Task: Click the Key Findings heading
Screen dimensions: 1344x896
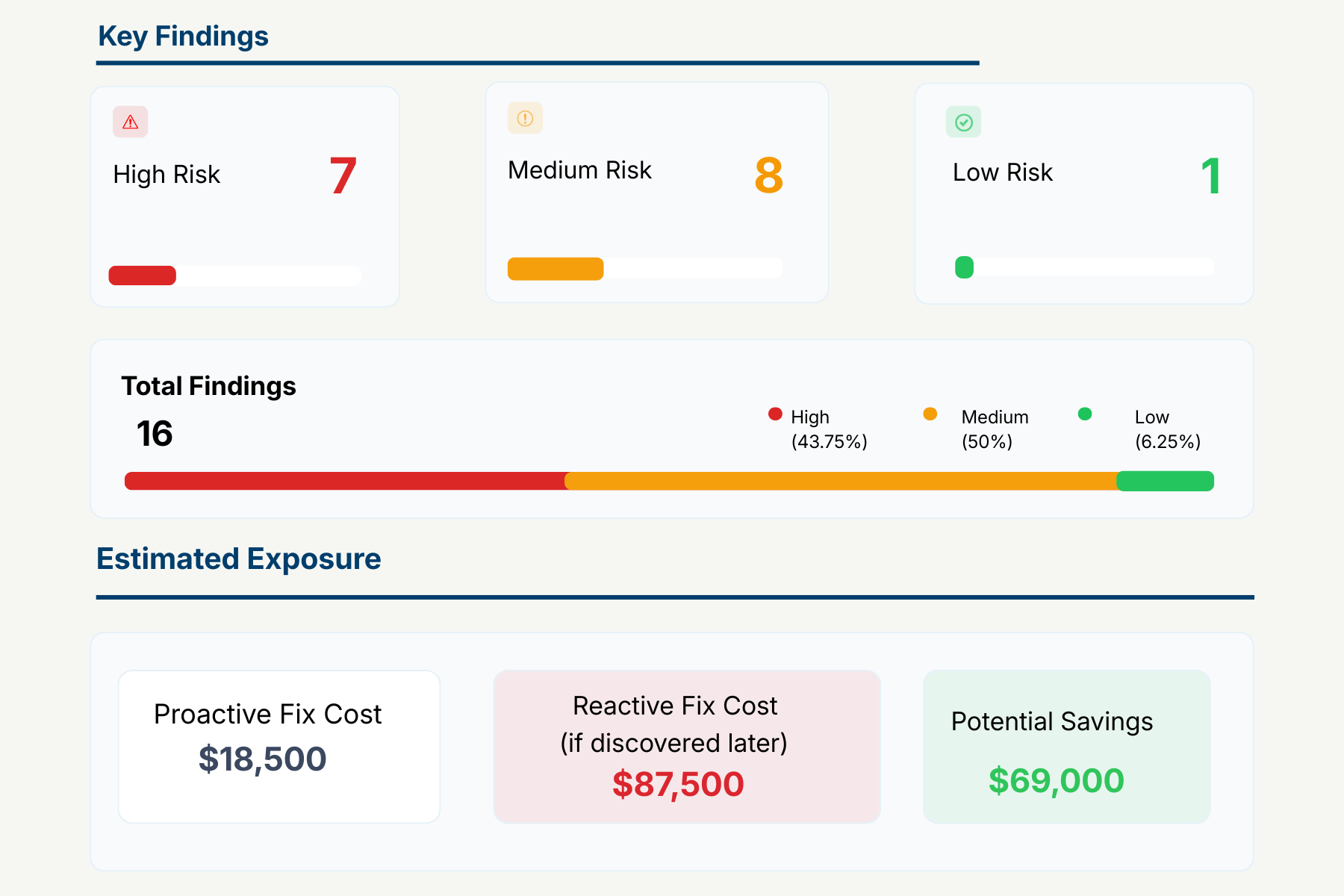Action: click(183, 36)
